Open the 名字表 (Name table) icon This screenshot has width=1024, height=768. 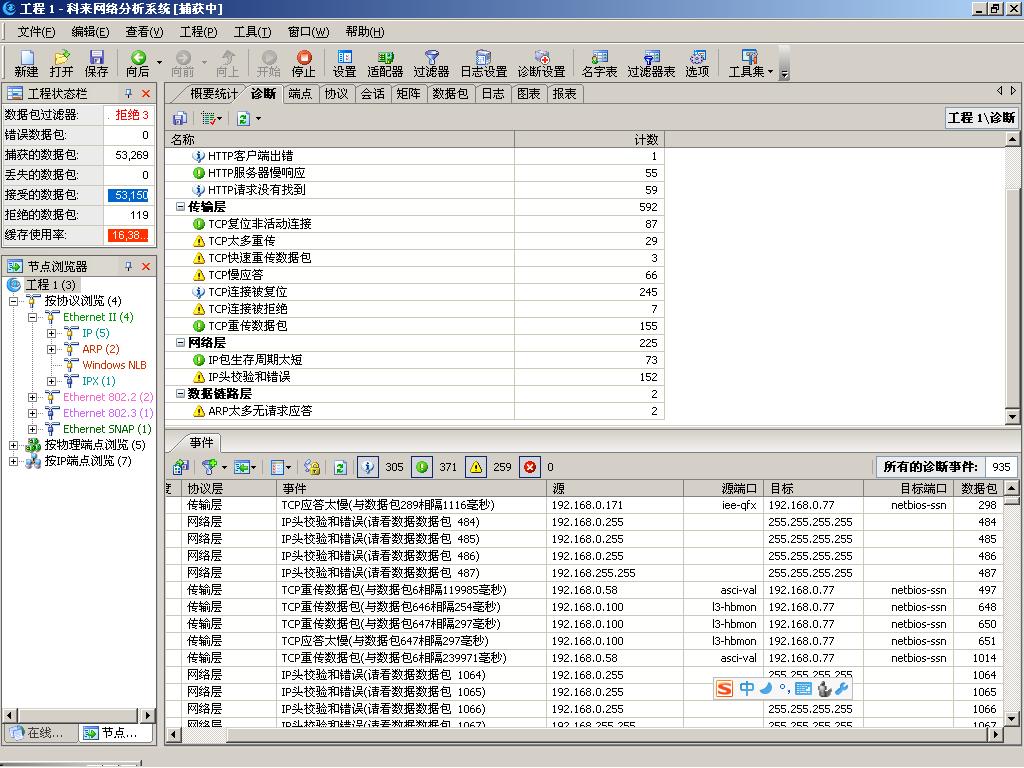[599, 63]
